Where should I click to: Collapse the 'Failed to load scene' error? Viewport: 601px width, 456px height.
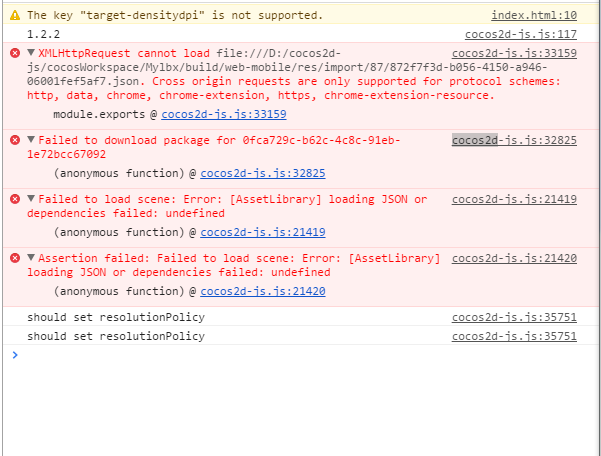pos(31,199)
